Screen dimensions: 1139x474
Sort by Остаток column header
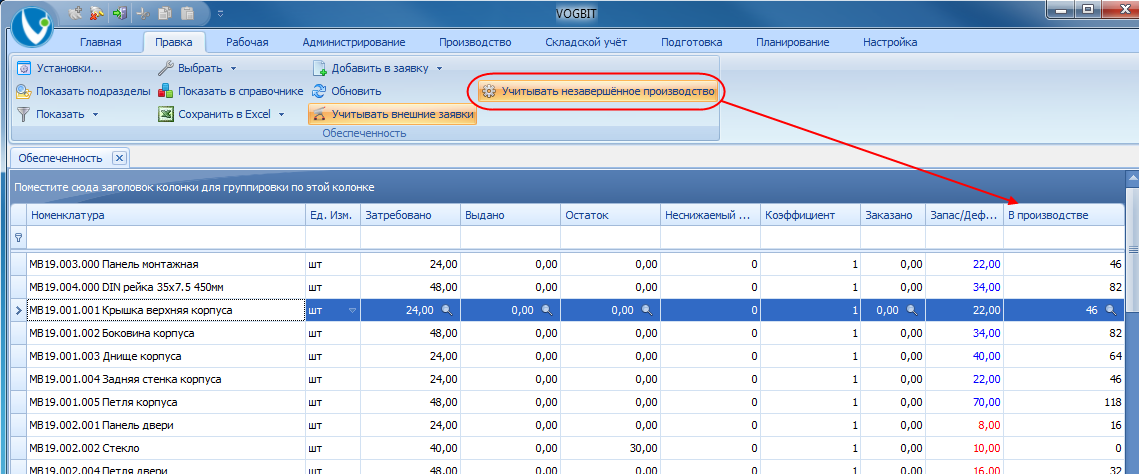tap(611, 216)
